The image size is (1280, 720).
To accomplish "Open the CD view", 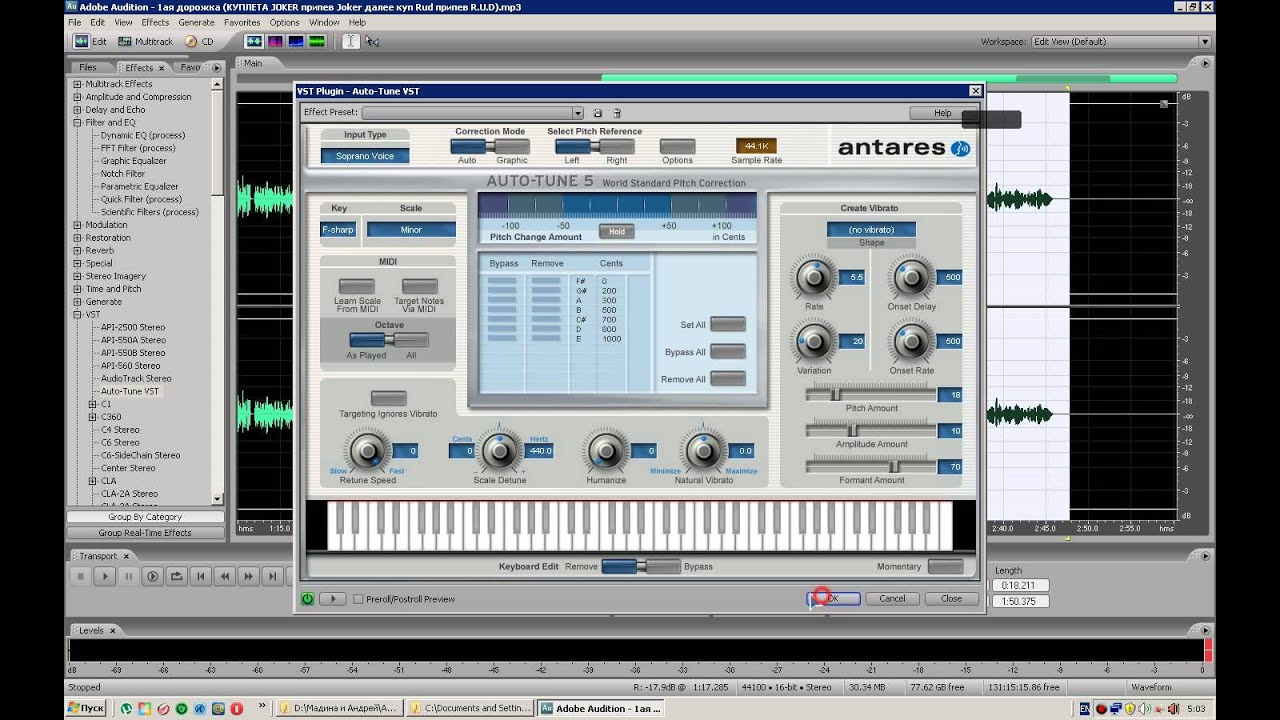I will click(200, 41).
